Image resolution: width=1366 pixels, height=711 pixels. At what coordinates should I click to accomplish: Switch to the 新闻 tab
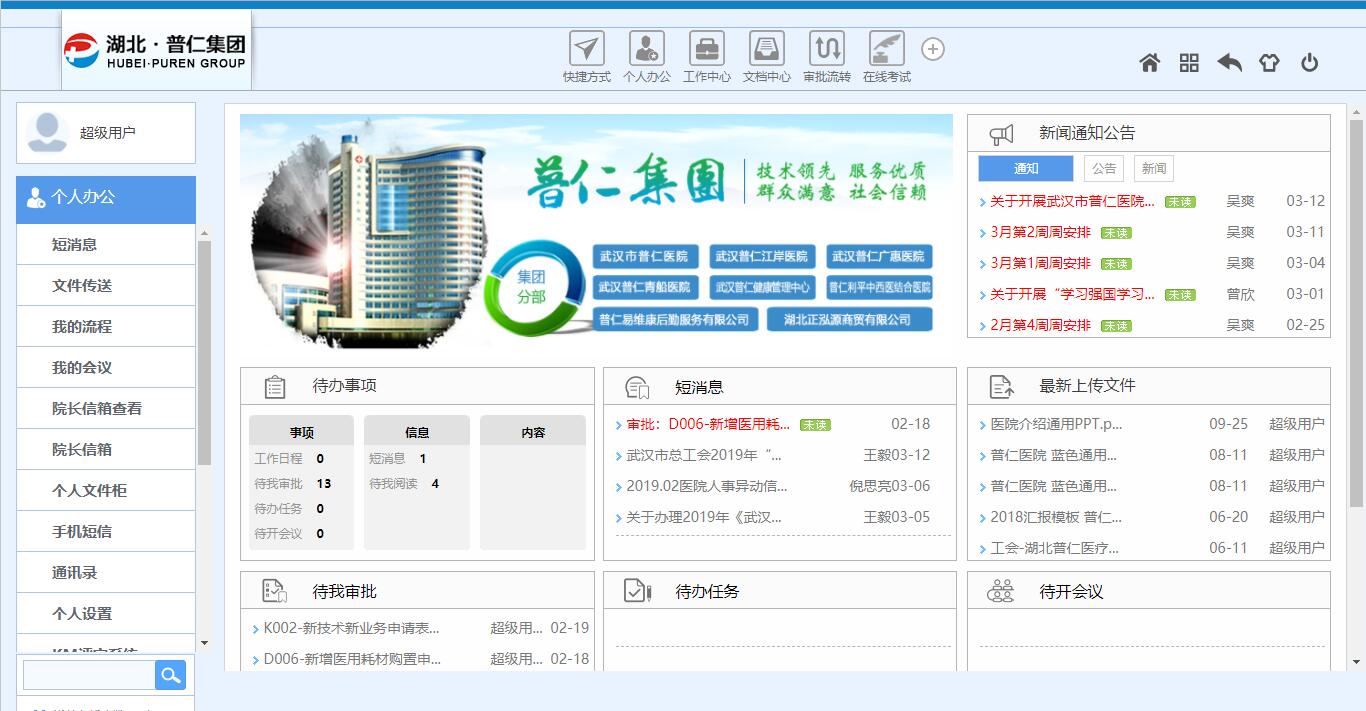(1151, 167)
